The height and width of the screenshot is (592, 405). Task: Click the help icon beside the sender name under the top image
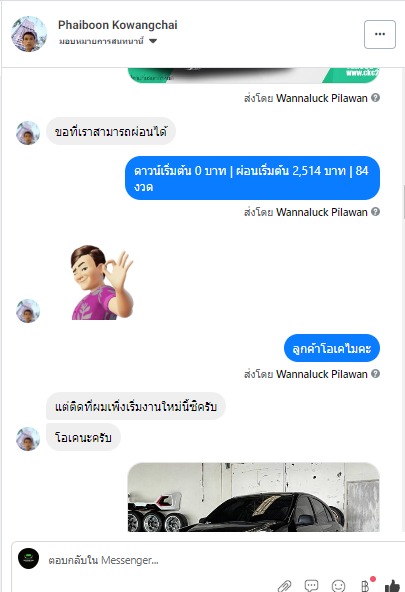click(376, 98)
